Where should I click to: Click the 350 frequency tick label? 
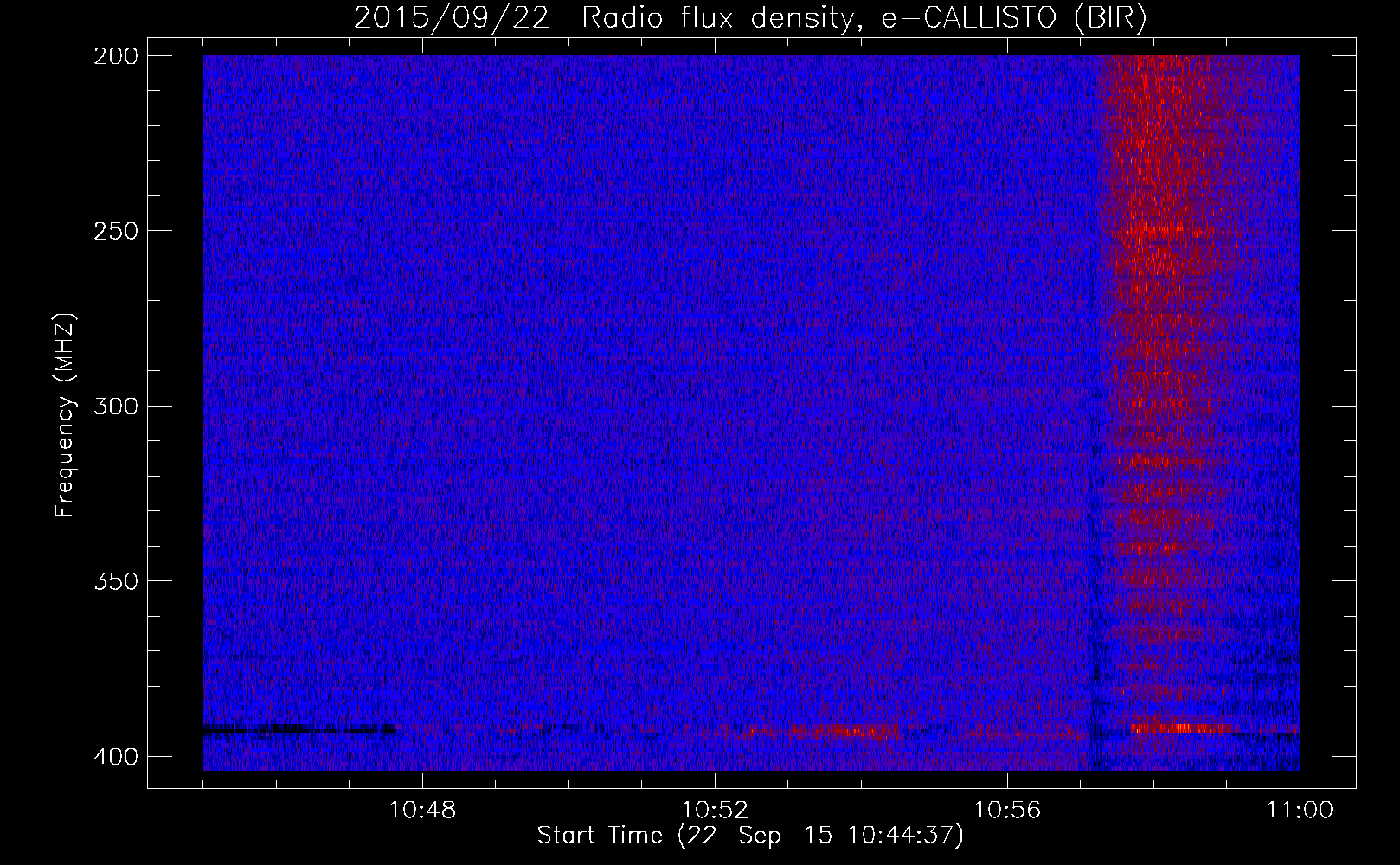click(x=115, y=580)
